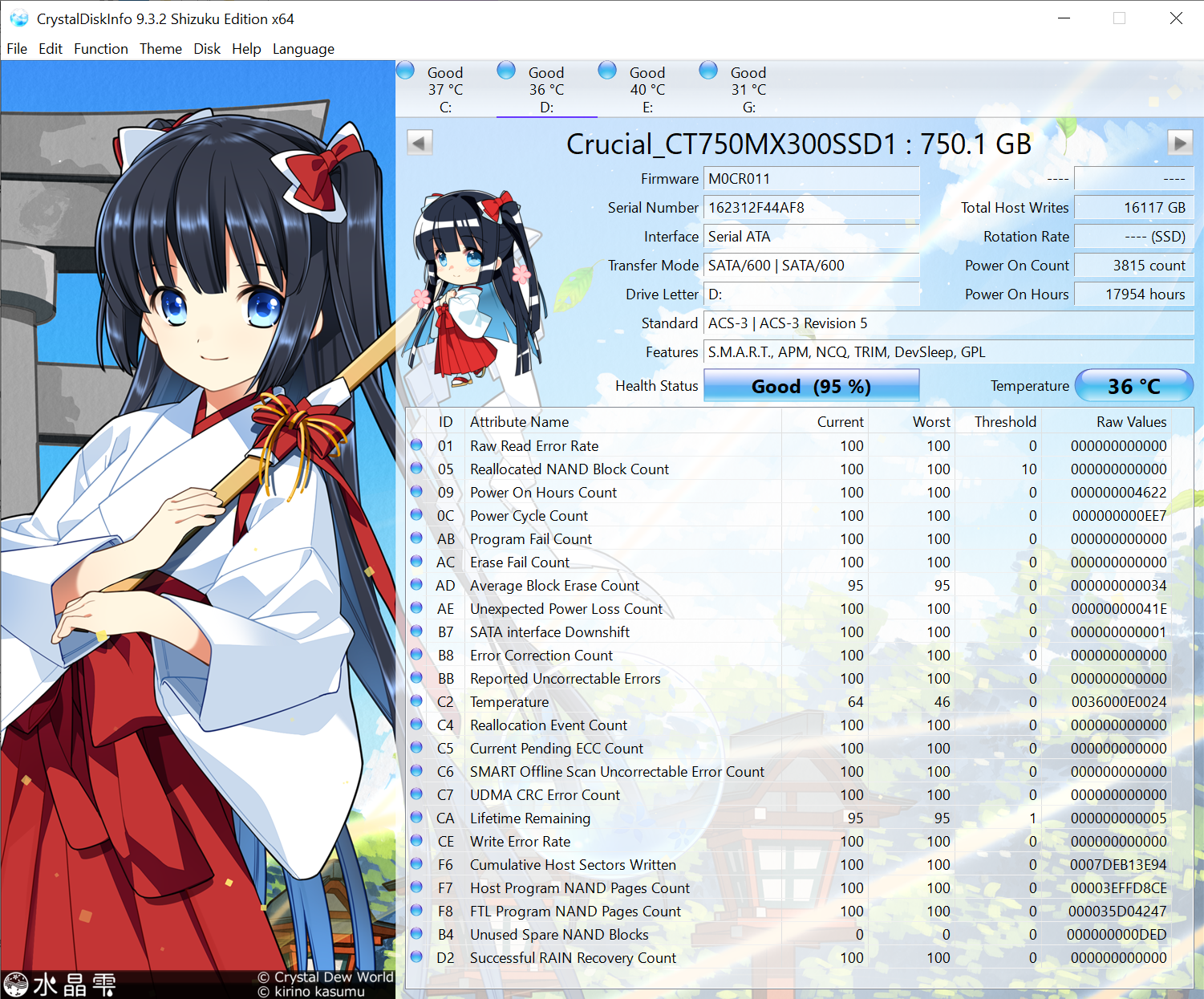This screenshot has height=999, width=1204.
Task: Click the indicator beside UDMA CRC Error Count
Action: pos(416,794)
